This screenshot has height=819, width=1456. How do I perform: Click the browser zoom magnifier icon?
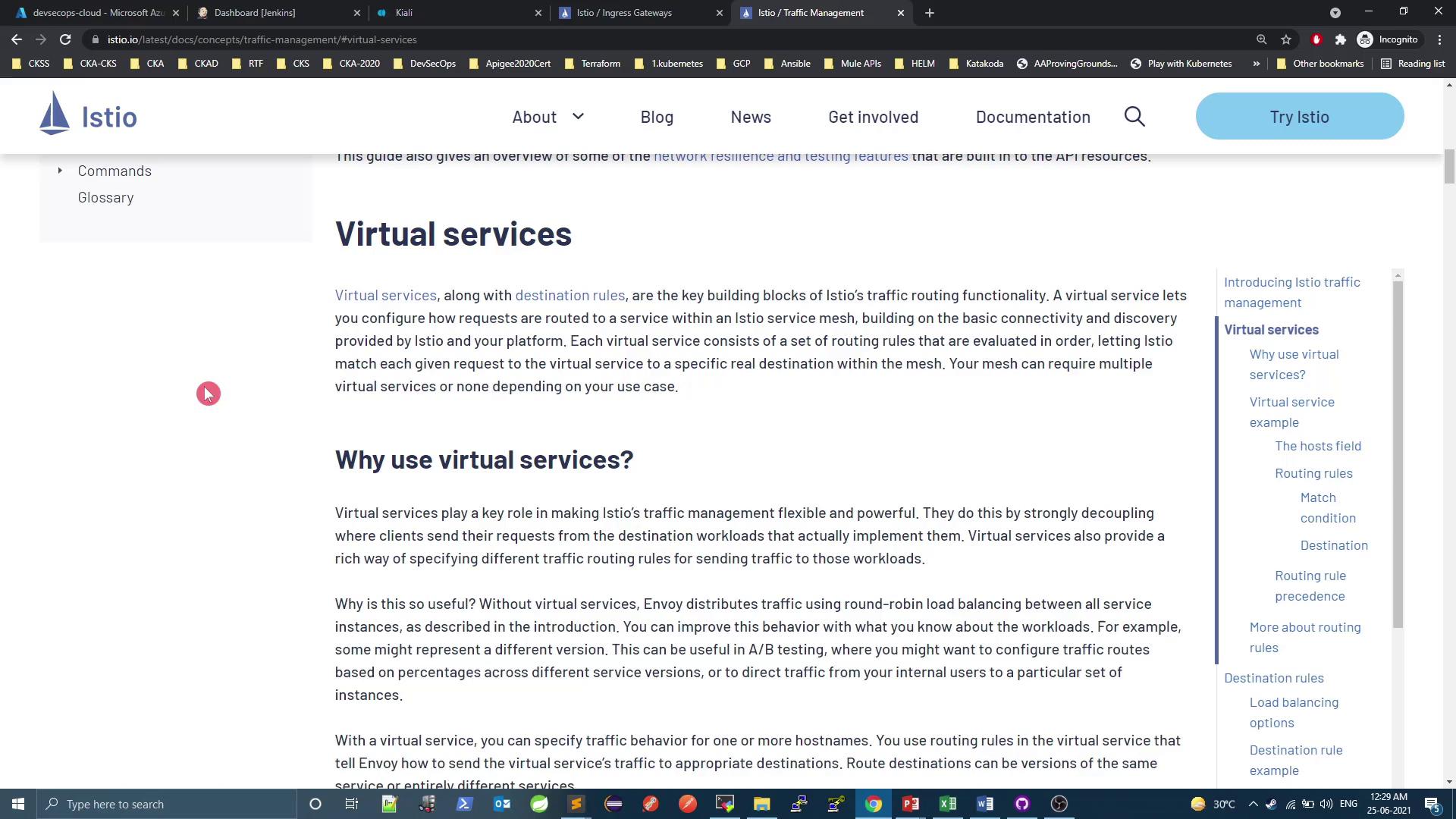[1261, 39]
